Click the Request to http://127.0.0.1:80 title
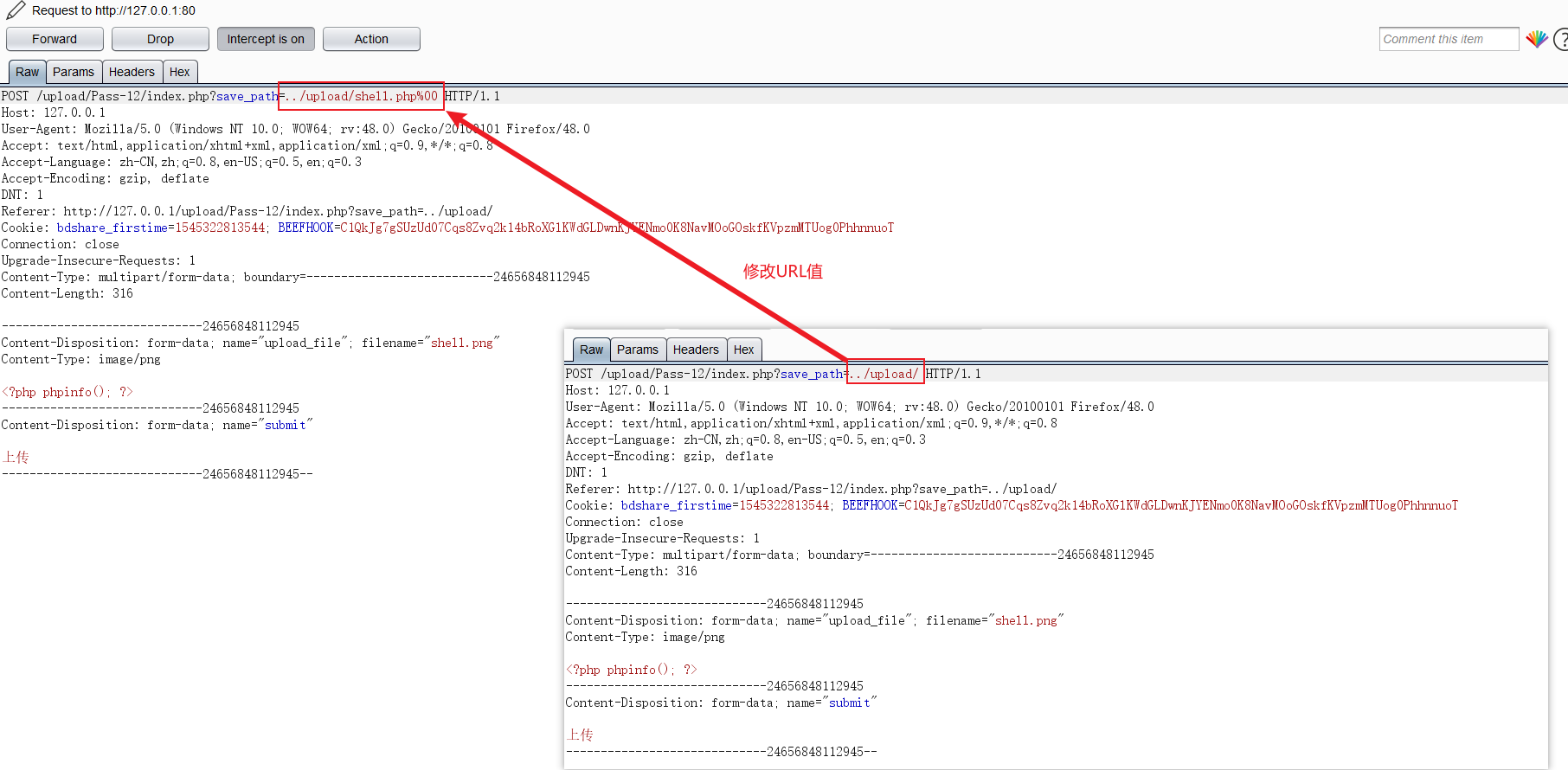Viewport: 1568px width, 770px height. click(113, 10)
